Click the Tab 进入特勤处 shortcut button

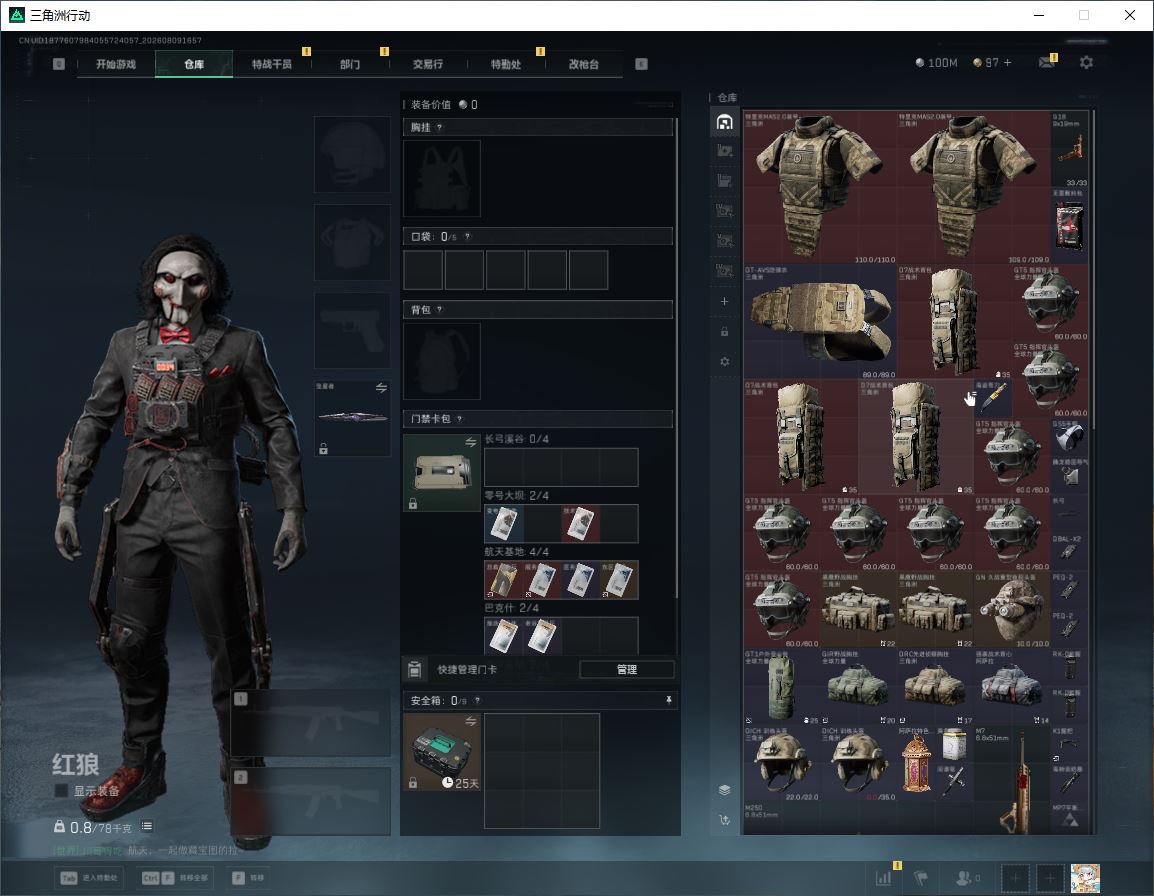(89, 878)
